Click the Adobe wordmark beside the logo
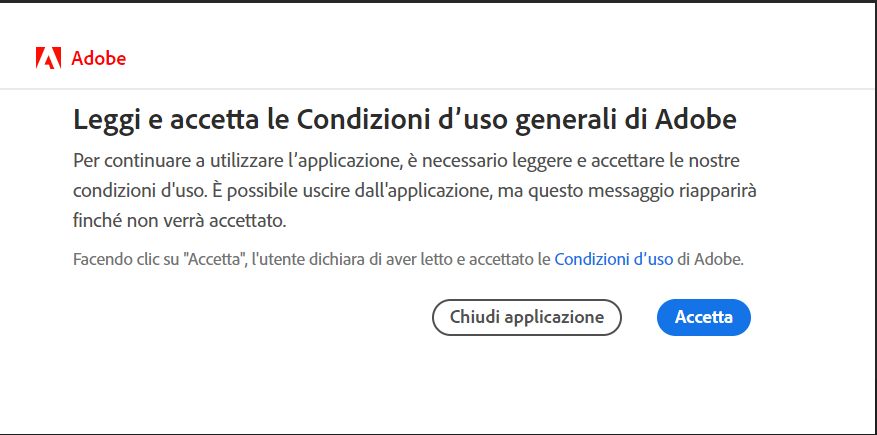The width and height of the screenshot is (877, 435). point(98,59)
